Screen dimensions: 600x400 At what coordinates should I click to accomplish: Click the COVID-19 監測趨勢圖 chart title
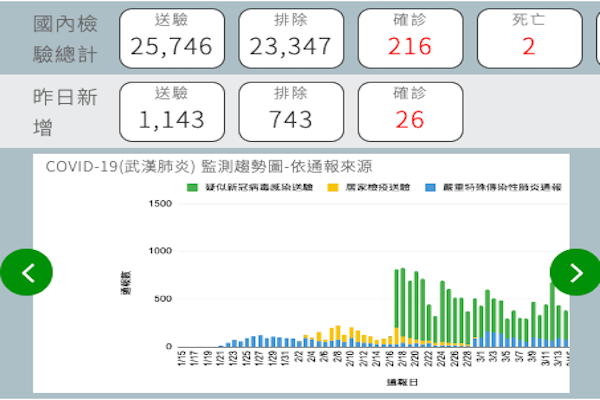coord(208,166)
